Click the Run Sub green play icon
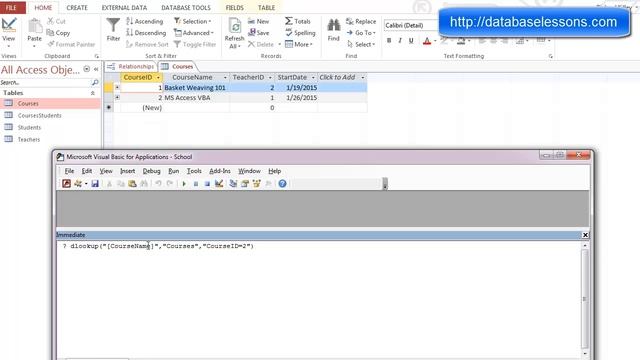Image resolution: width=640 pixels, height=360 pixels. coord(184,184)
